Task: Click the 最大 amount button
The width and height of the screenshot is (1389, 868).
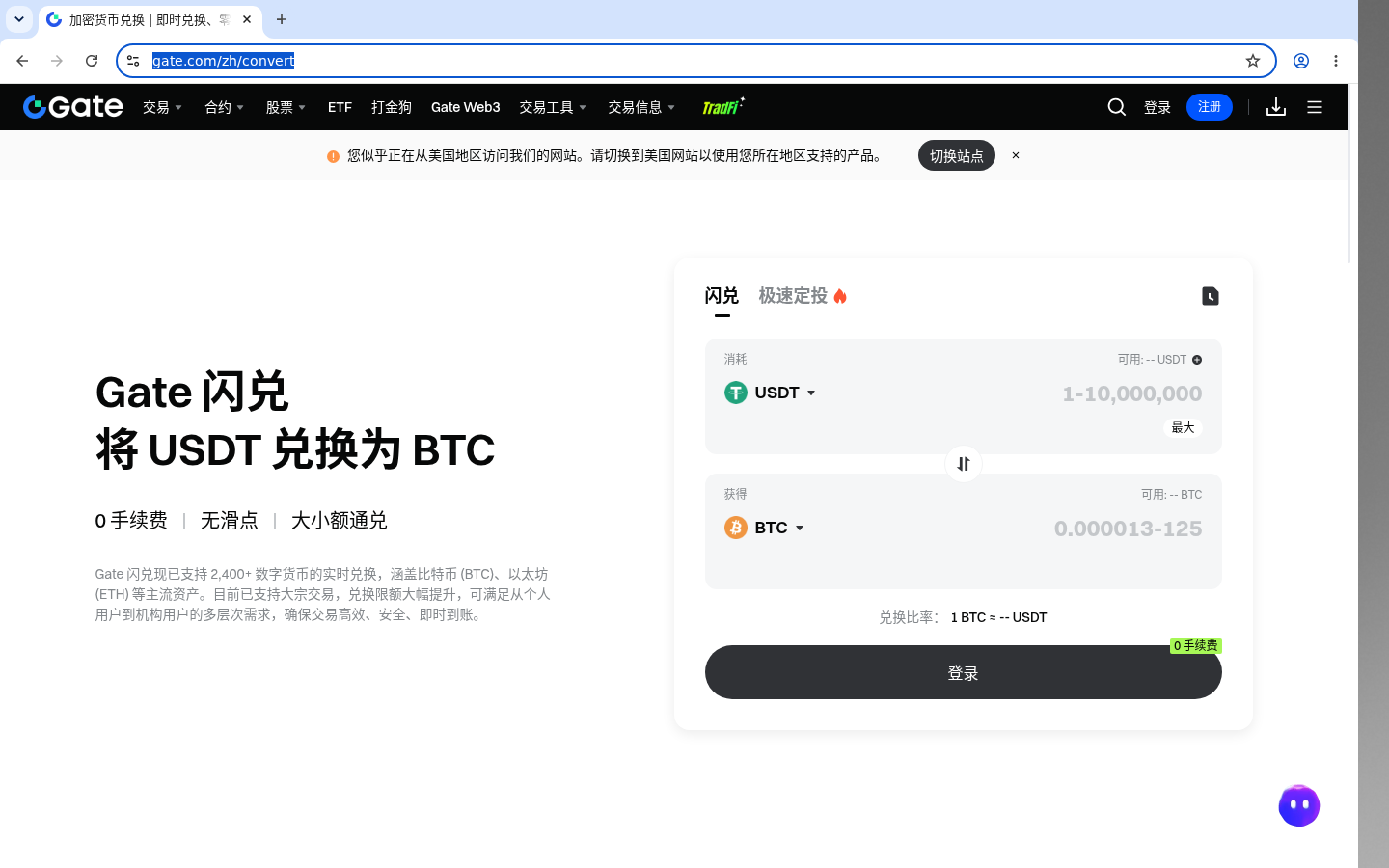Action: point(1183,427)
